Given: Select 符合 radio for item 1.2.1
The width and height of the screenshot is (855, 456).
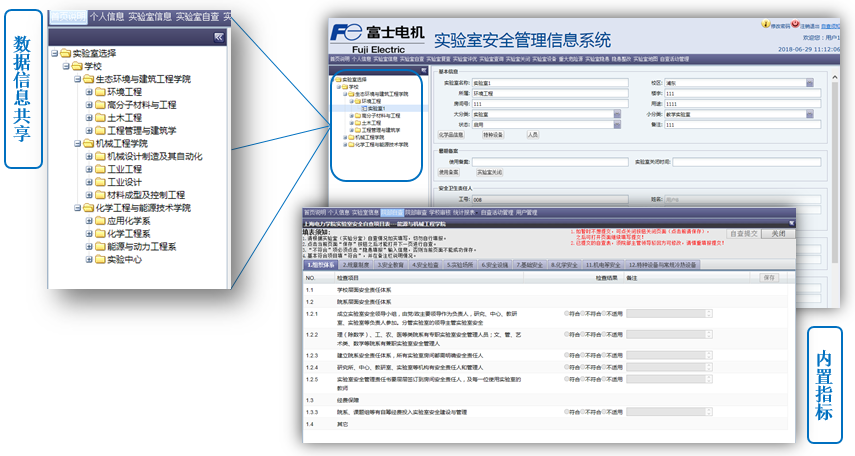Looking at the screenshot, I should tap(566, 313).
